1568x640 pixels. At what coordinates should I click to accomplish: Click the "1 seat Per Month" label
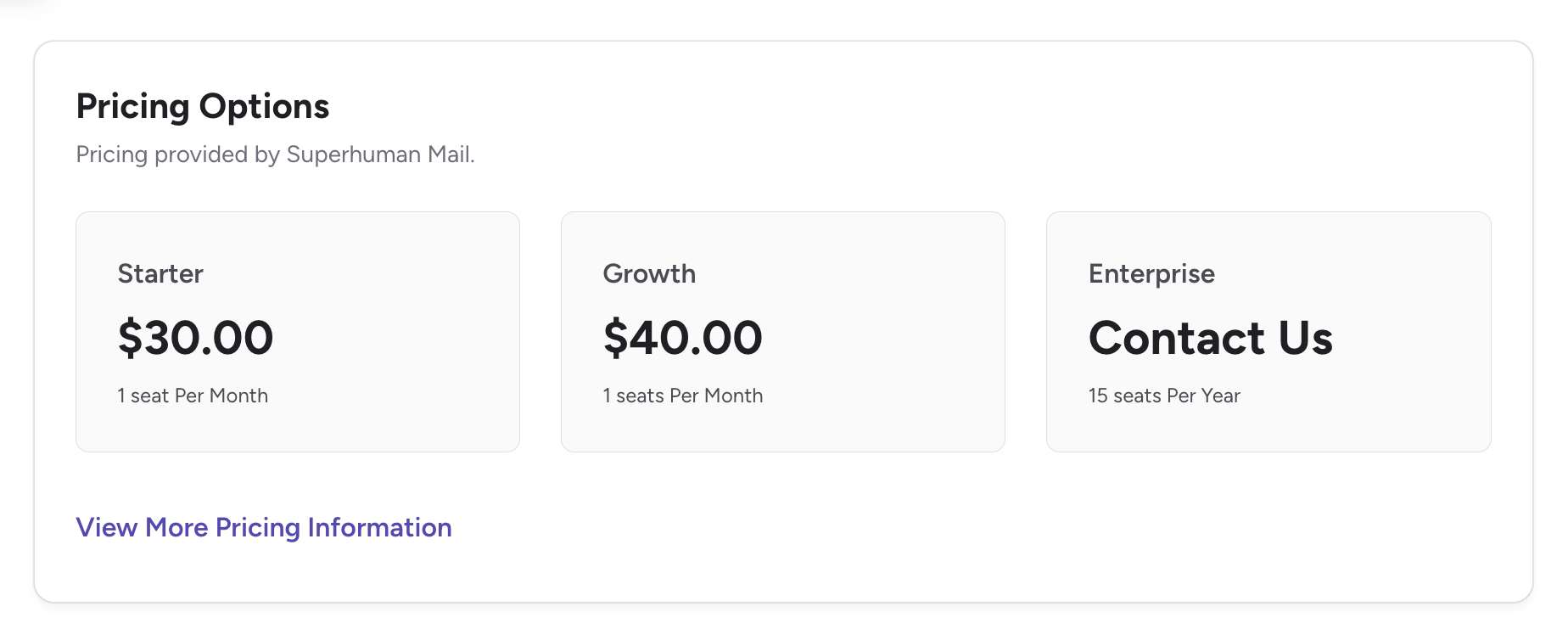pos(193,396)
